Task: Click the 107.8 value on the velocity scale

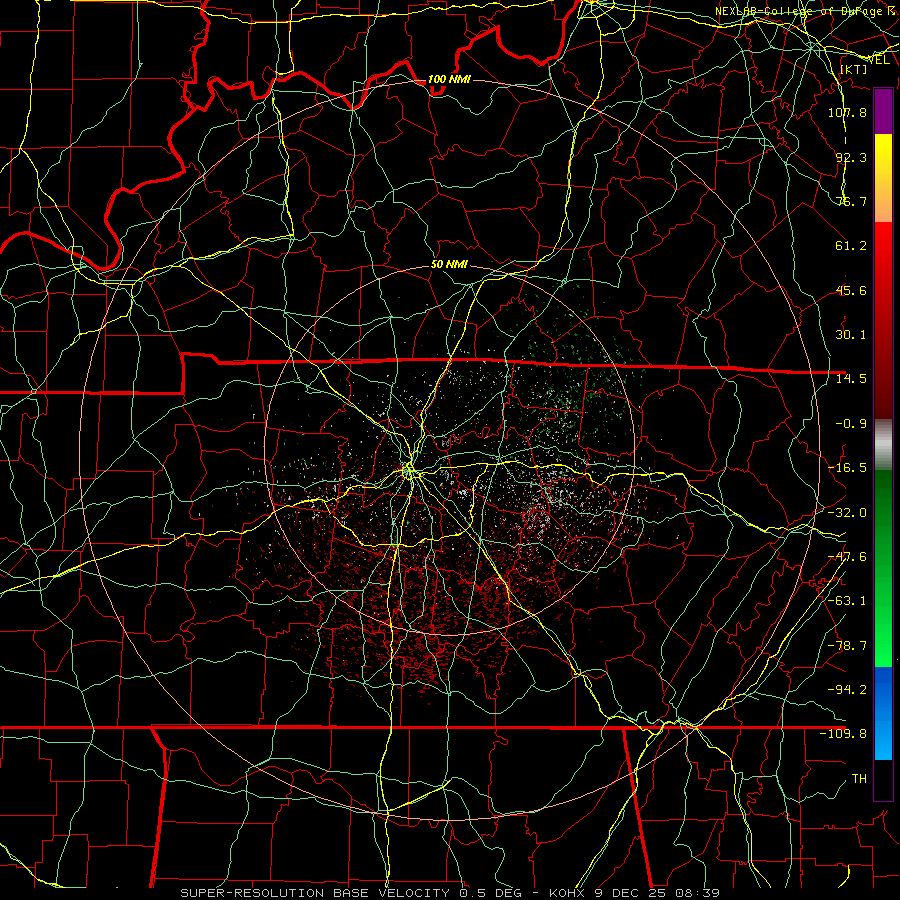Action: (x=847, y=112)
